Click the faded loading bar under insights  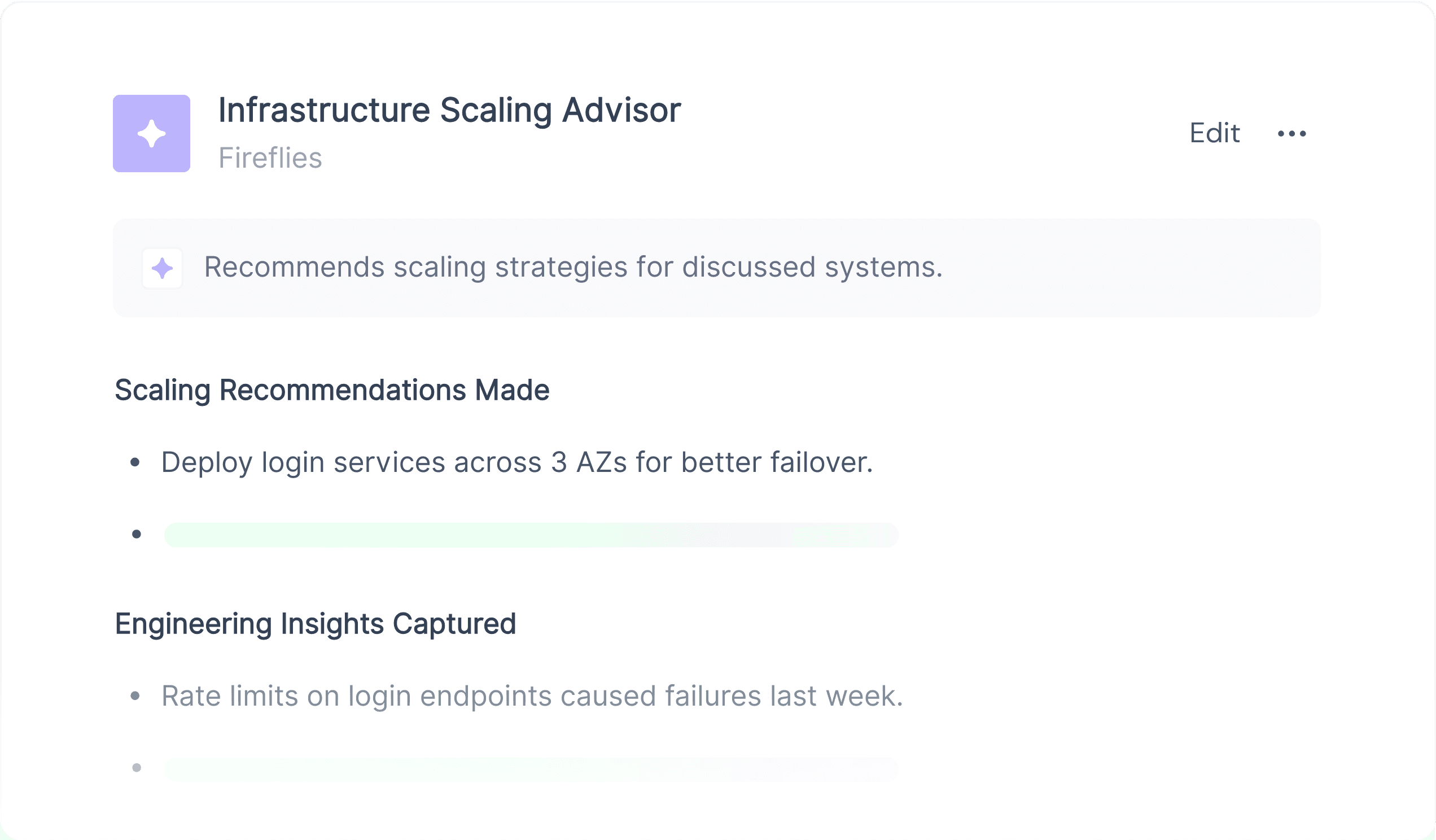pyautogui.click(x=531, y=769)
